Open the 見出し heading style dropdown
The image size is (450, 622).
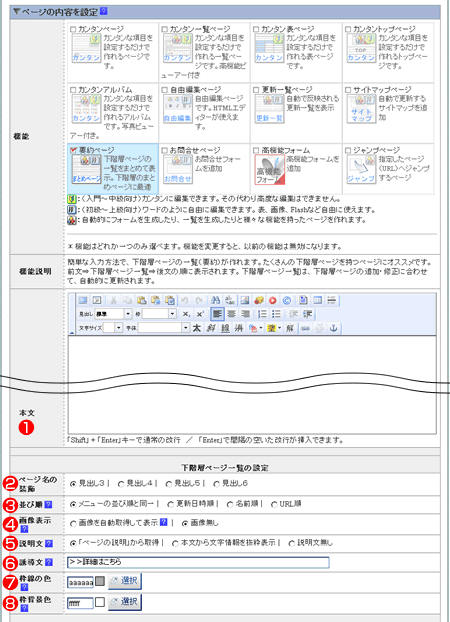pyautogui.click(x=128, y=314)
